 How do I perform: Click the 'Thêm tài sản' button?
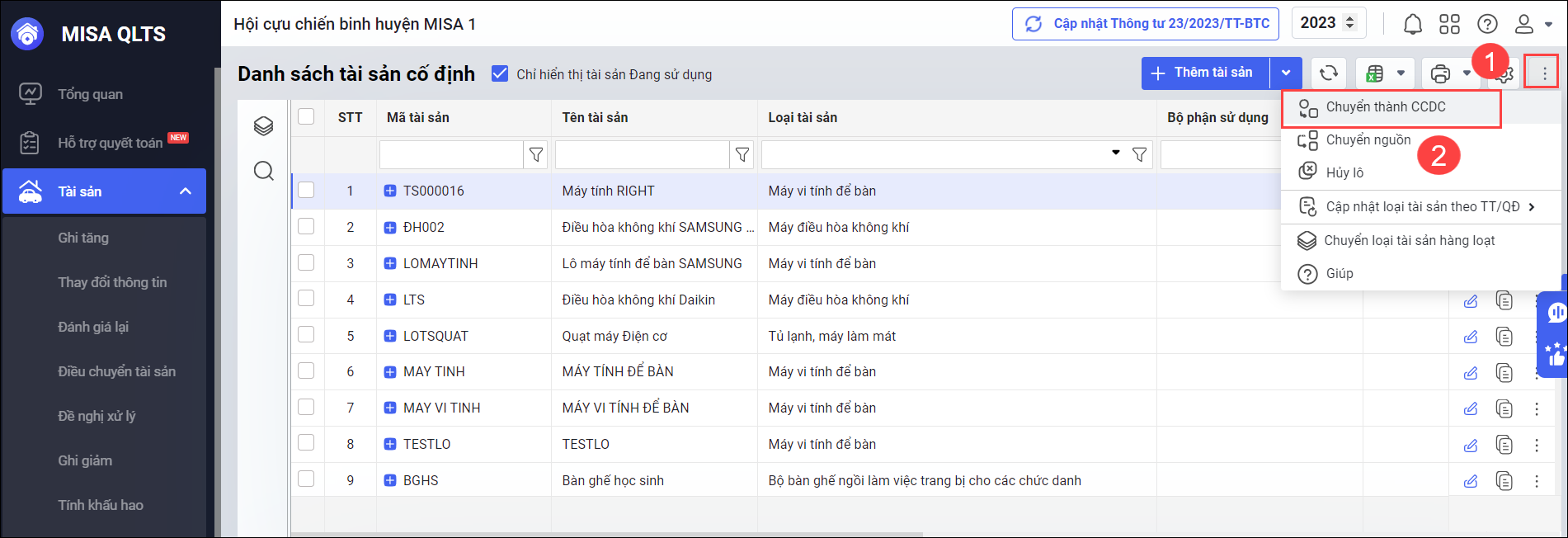[x=1205, y=73]
